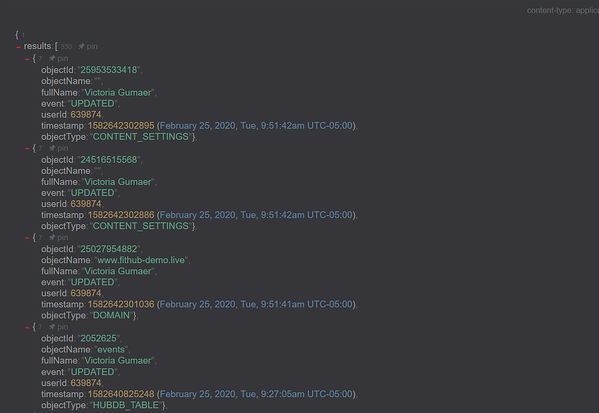Collapse the events object
Viewport: 599px width, 413px height.
(x=27, y=327)
